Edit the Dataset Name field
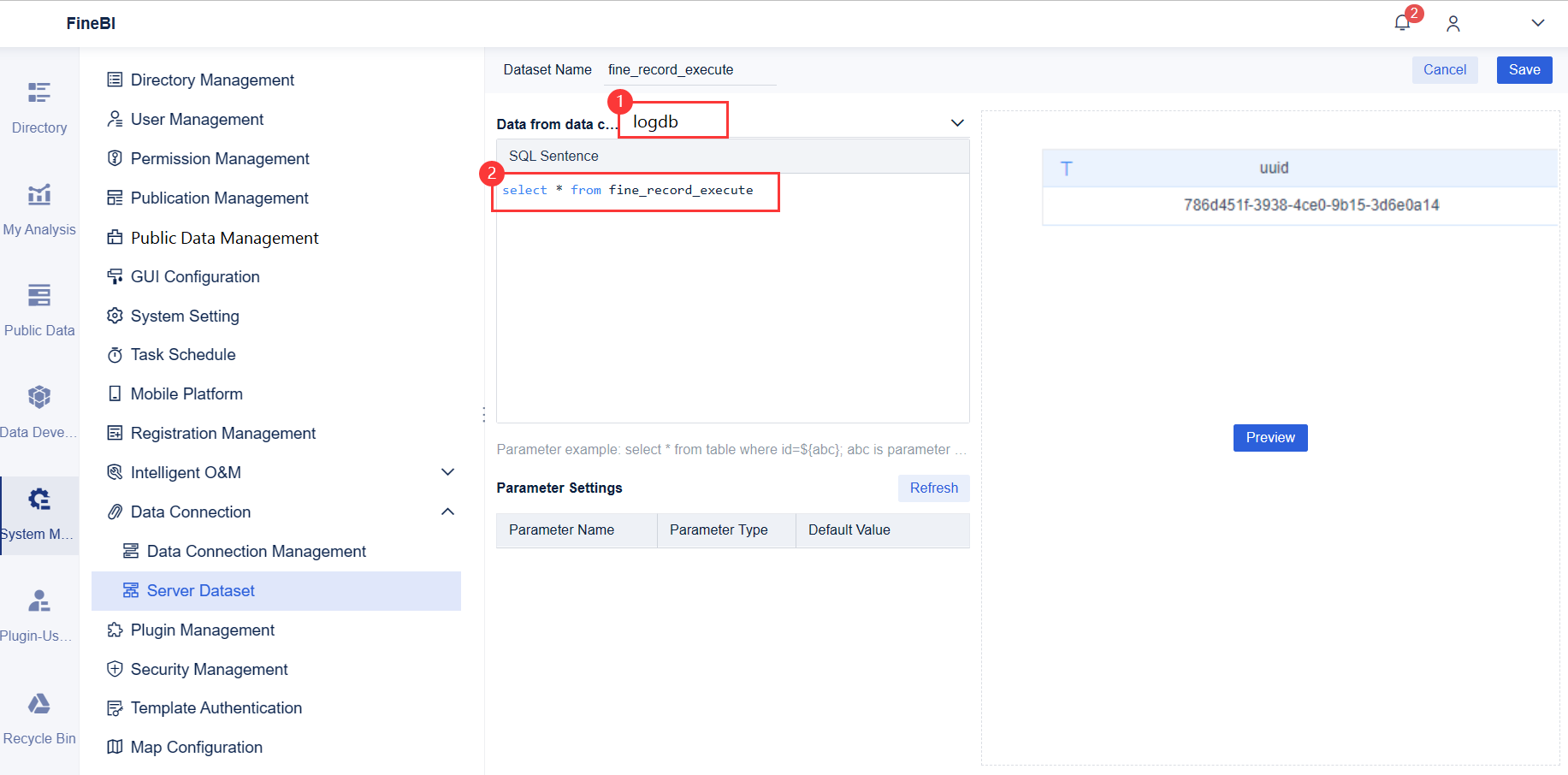Screen dimensions: 1568x775 tap(689, 70)
